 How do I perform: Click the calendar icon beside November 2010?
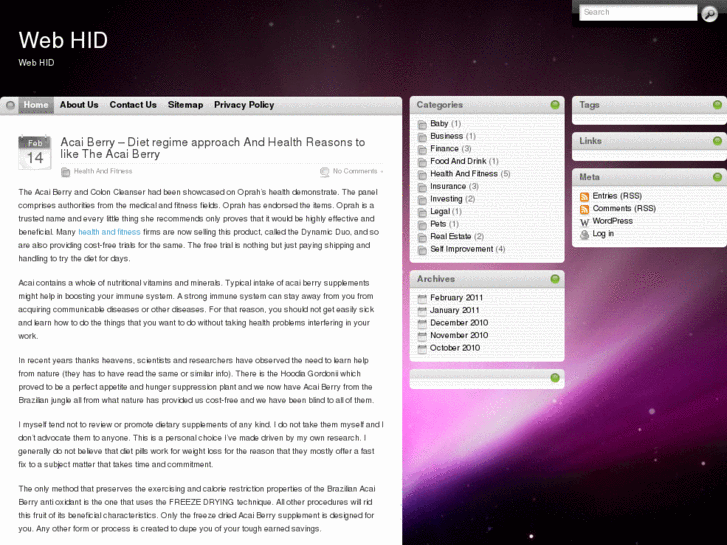422,336
